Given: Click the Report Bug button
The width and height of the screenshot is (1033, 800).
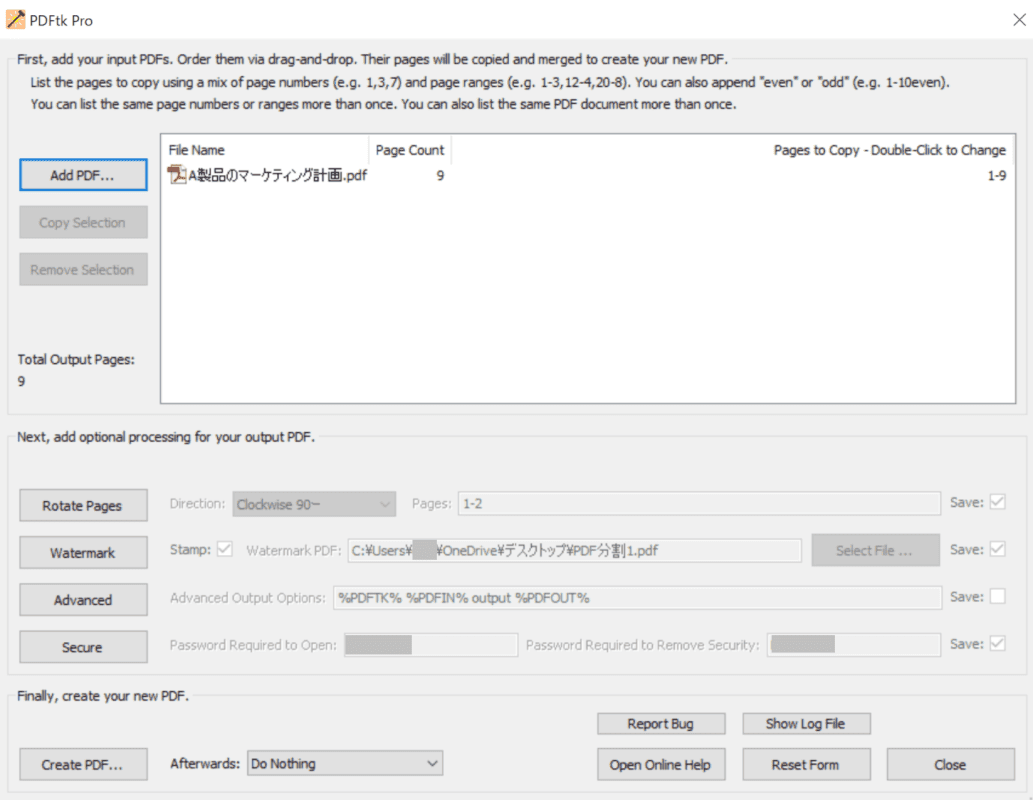Looking at the screenshot, I should 661,724.
